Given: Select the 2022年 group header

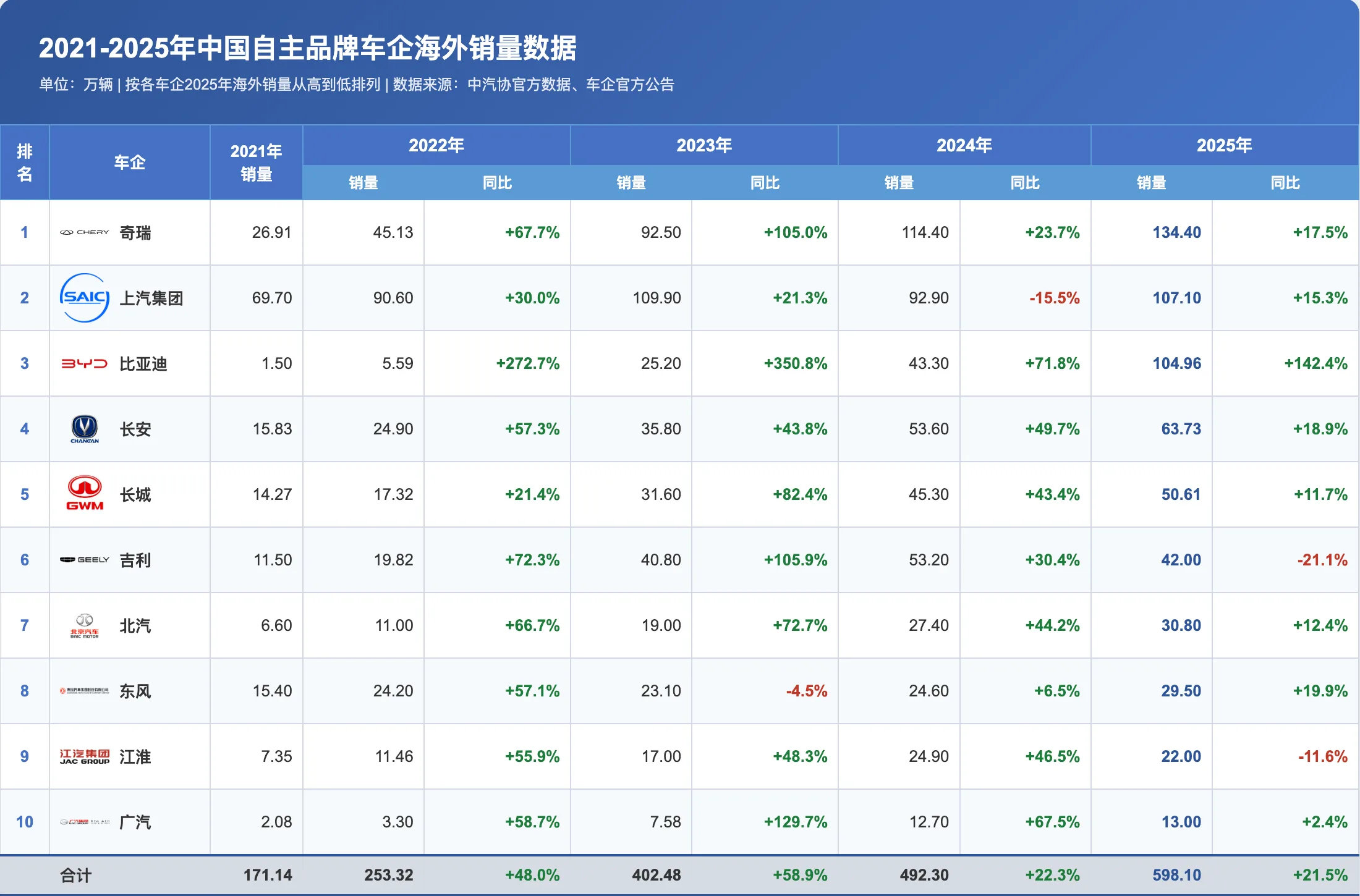Looking at the screenshot, I should (436, 145).
